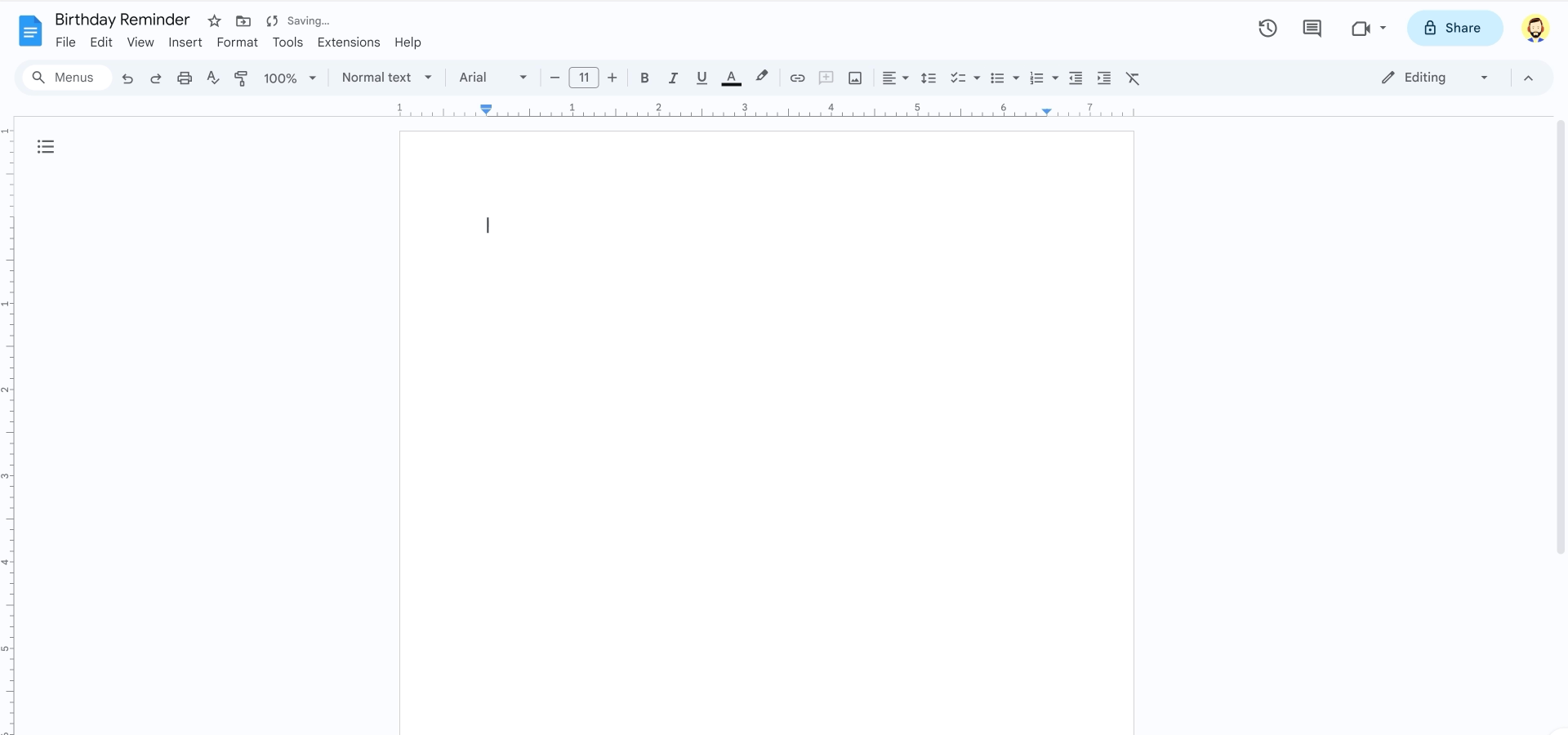Open the insert image tool
The height and width of the screenshot is (735, 1568).
click(x=854, y=78)
